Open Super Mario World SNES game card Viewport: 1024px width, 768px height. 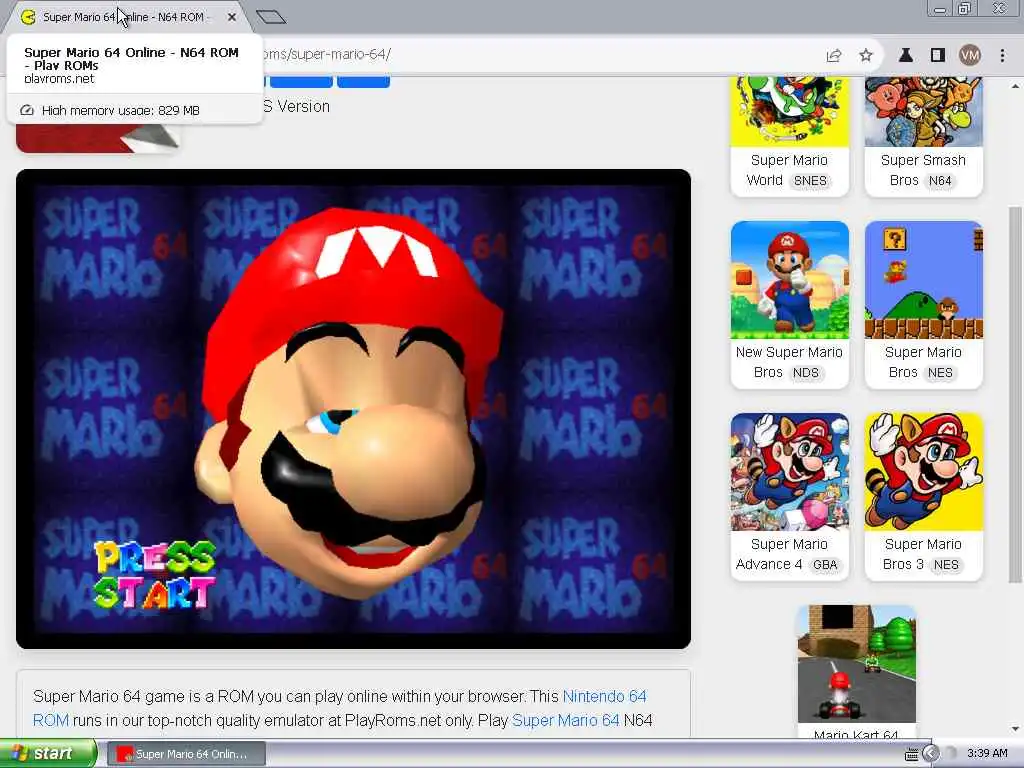point(790,136)
